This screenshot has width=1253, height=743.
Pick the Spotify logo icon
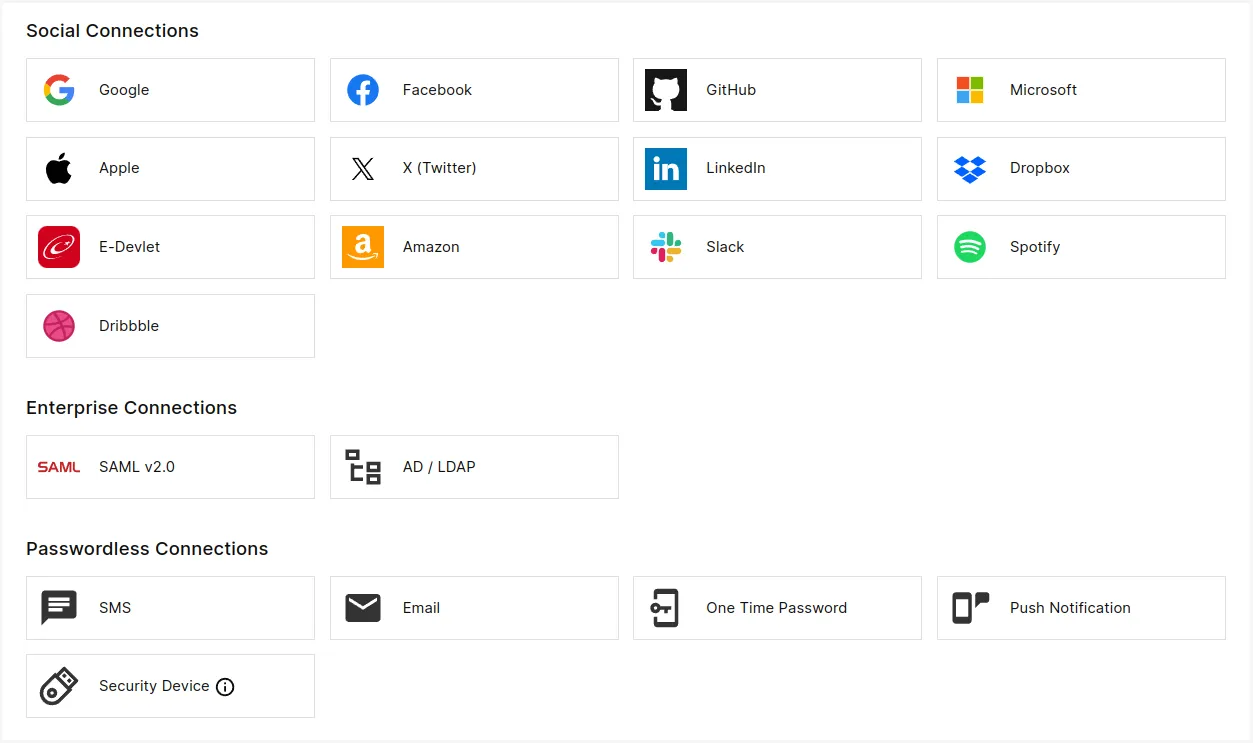[x=970, y=247]
